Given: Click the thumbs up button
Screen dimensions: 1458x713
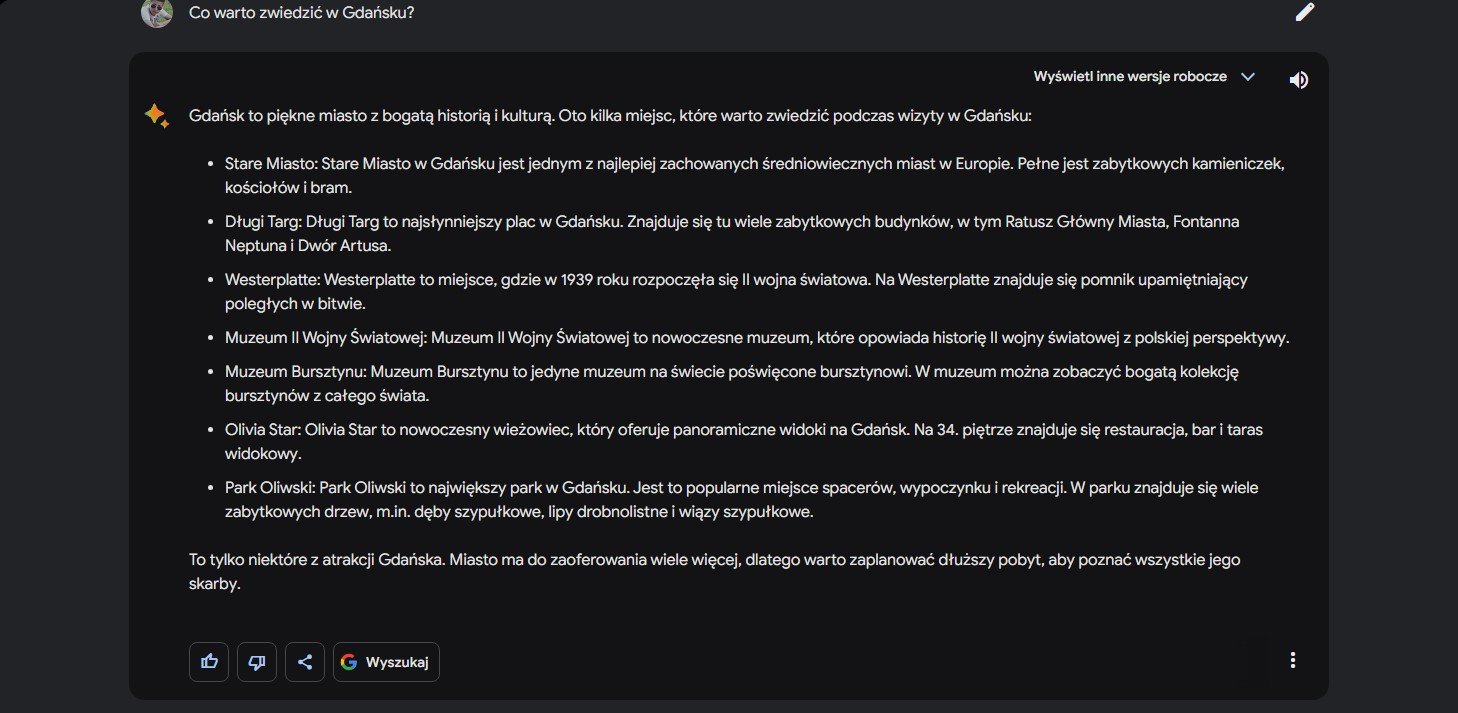Looking at the screenshot, I should point(209,662).
